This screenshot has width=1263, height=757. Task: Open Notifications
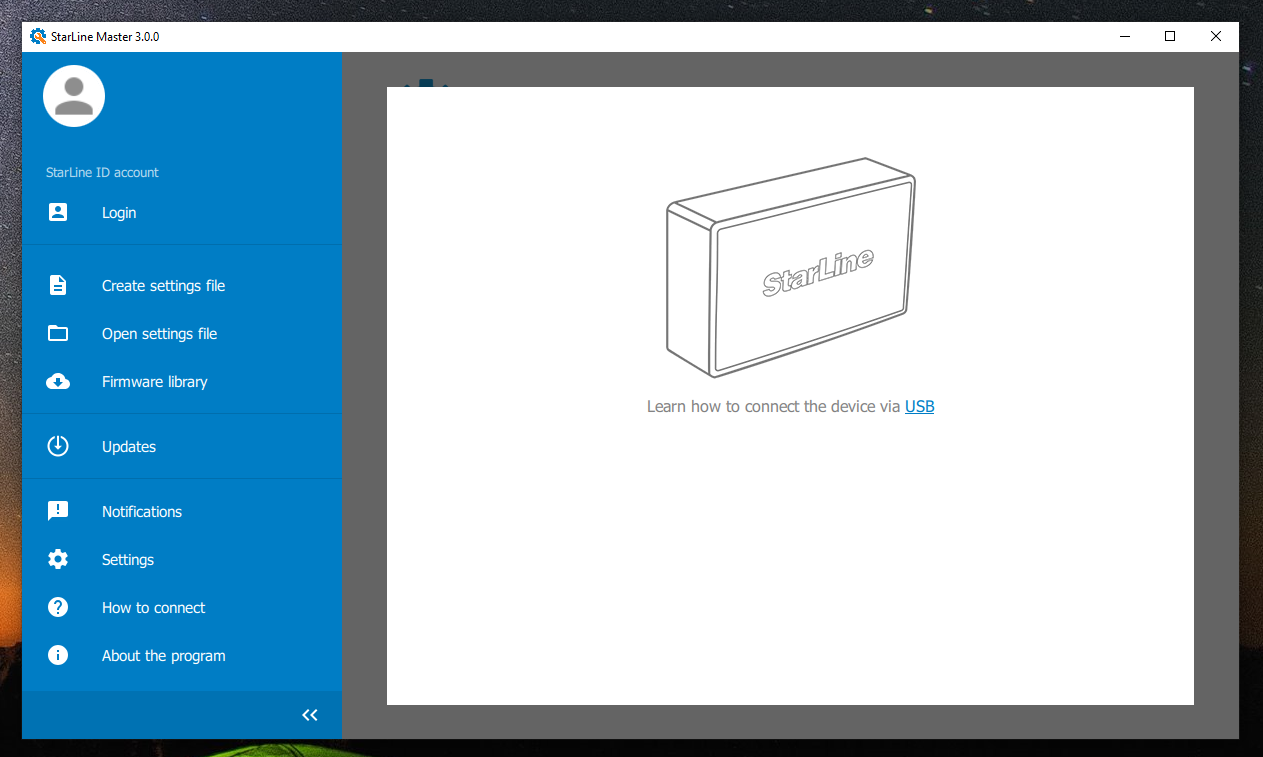(182, 512)
